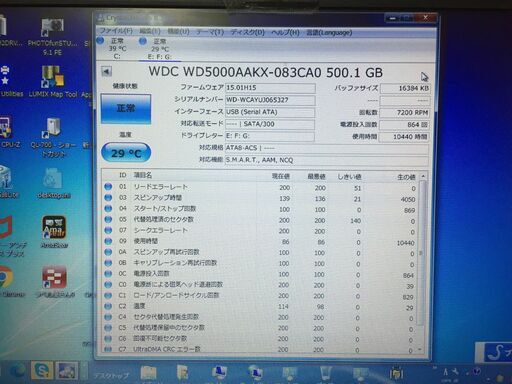Click the SMART list scrollbar up arrow

point(423,176)
